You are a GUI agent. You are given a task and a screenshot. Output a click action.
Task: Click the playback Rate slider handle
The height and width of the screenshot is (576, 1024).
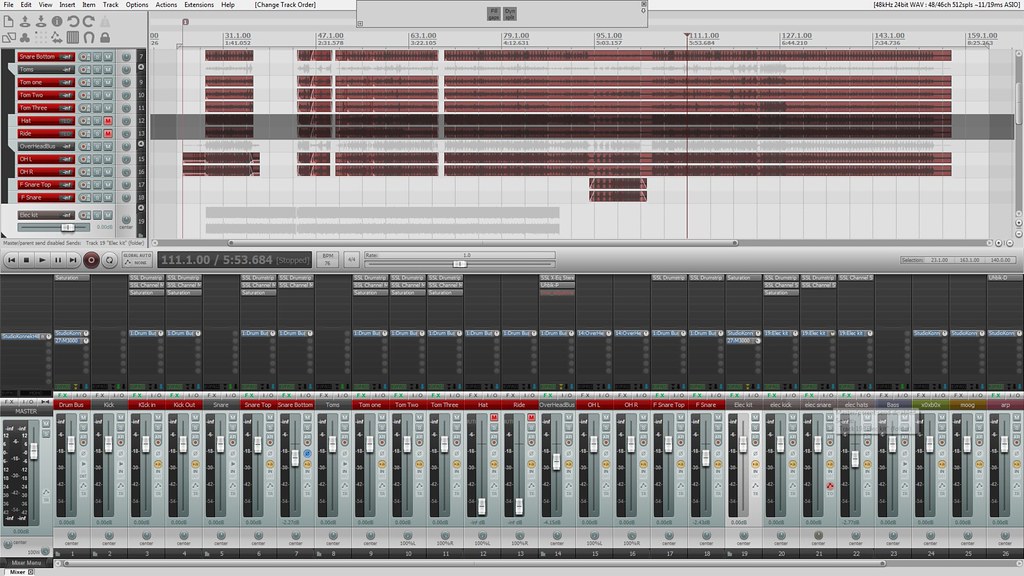459,264
